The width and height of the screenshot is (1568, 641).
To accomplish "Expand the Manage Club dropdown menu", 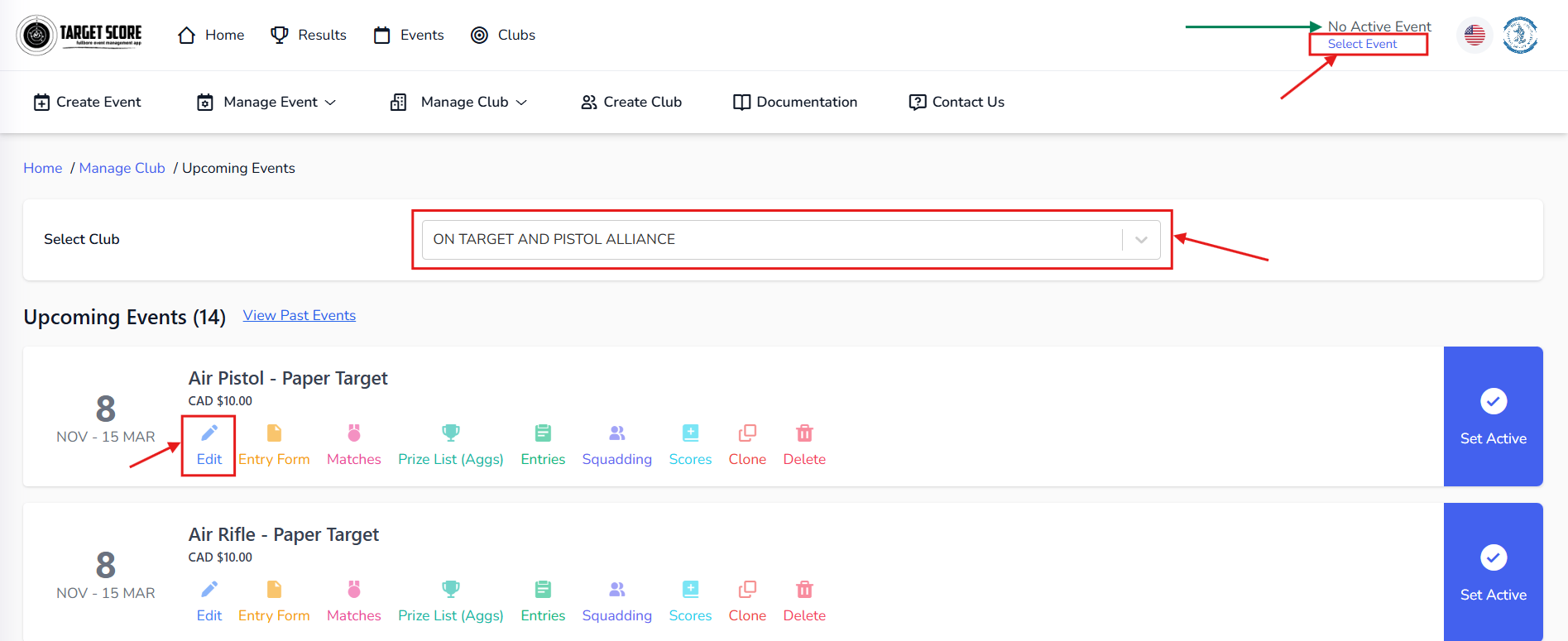I will [458, 102].
